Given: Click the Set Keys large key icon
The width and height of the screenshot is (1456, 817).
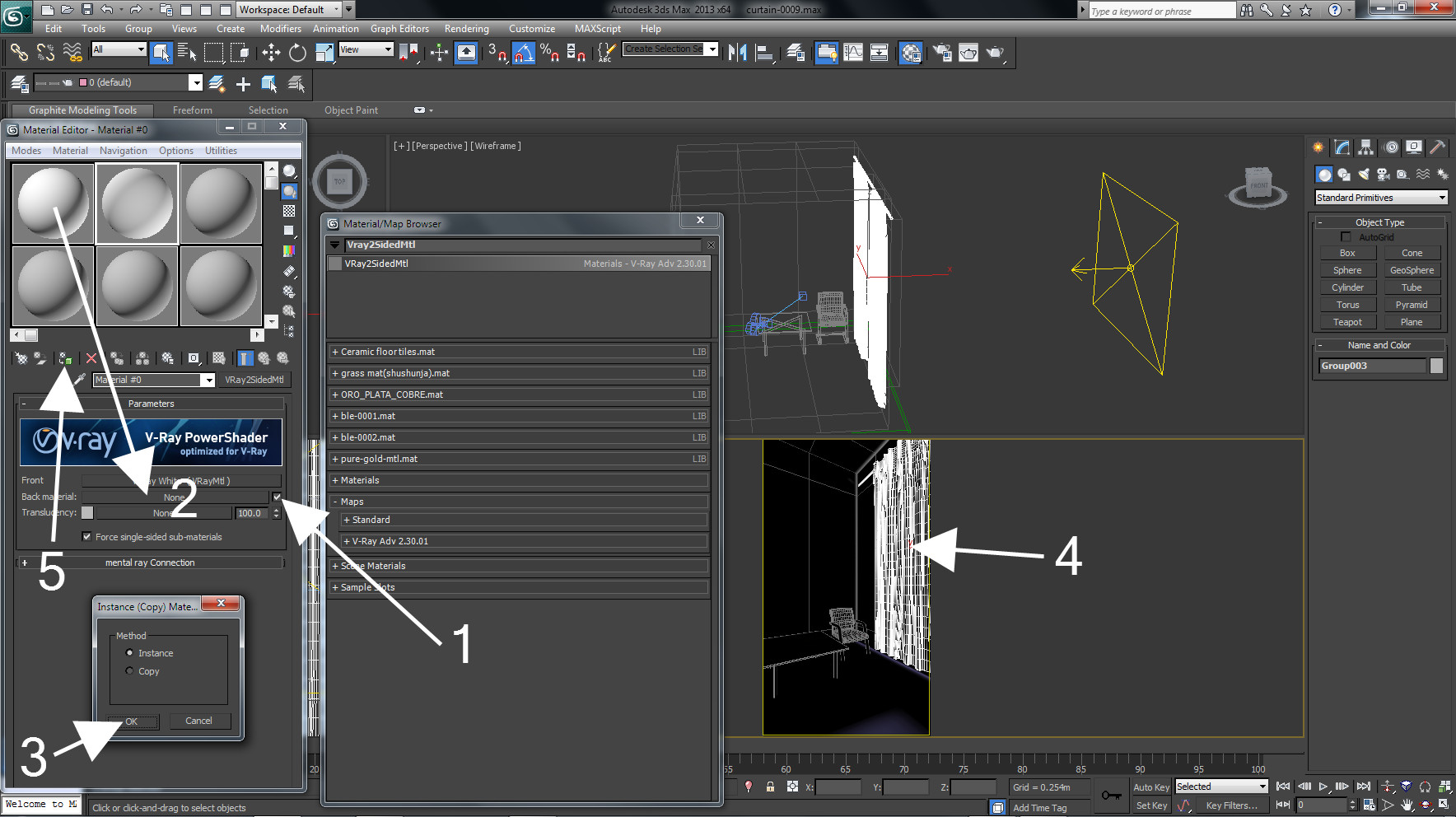Looking at the screenshot, I should [x=1111, y=796].
